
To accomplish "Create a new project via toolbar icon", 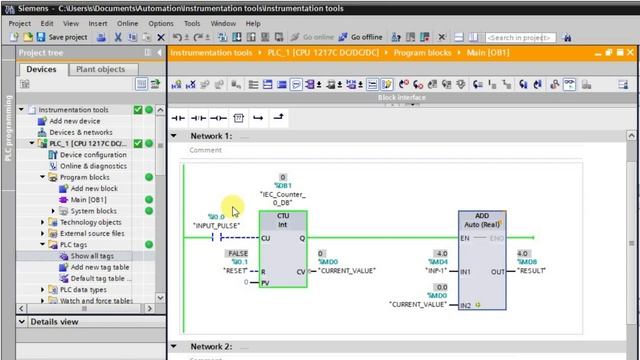I will click(14, 37).
